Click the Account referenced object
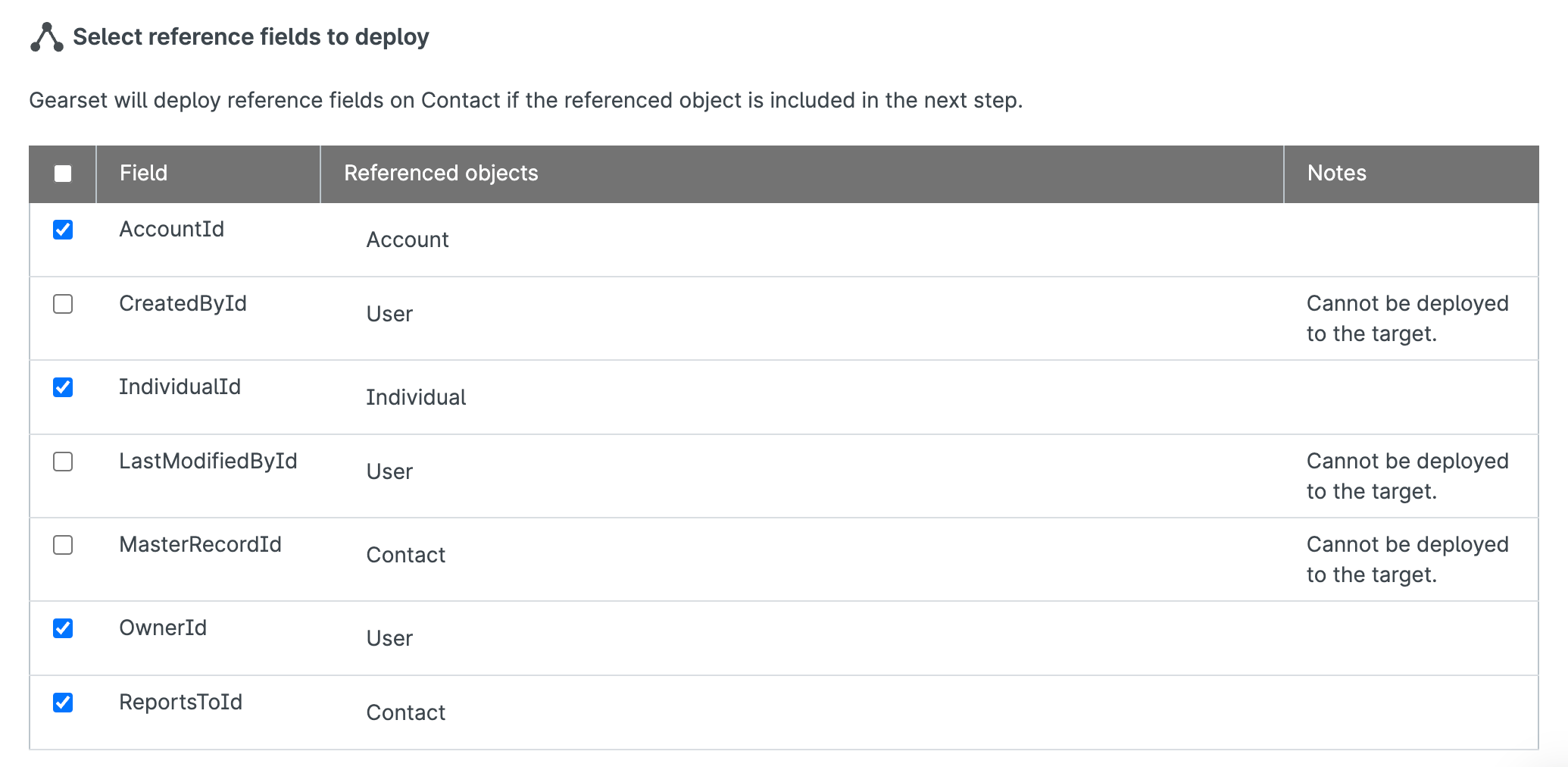The width and height of the screenshot is (1568, 767). point(407,240)
